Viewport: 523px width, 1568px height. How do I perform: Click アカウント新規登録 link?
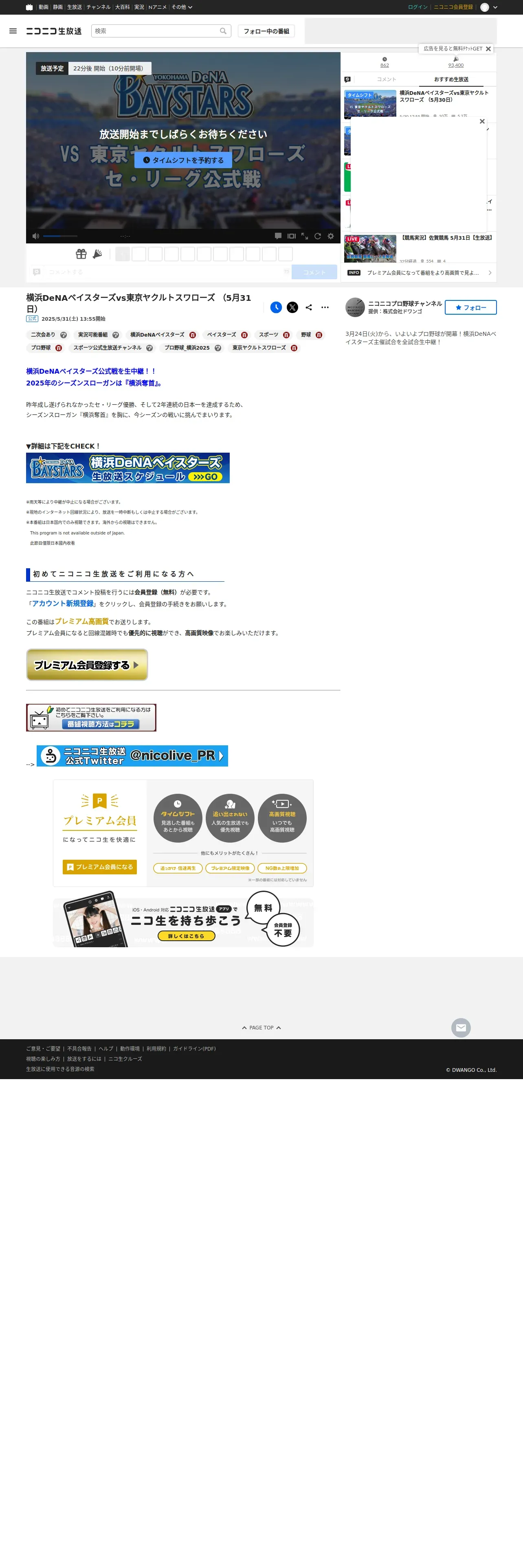(x=63, y=604)
